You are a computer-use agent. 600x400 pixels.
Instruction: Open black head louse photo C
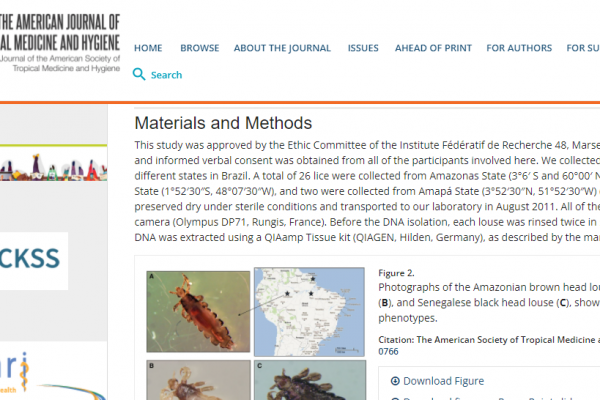(310, 380)
